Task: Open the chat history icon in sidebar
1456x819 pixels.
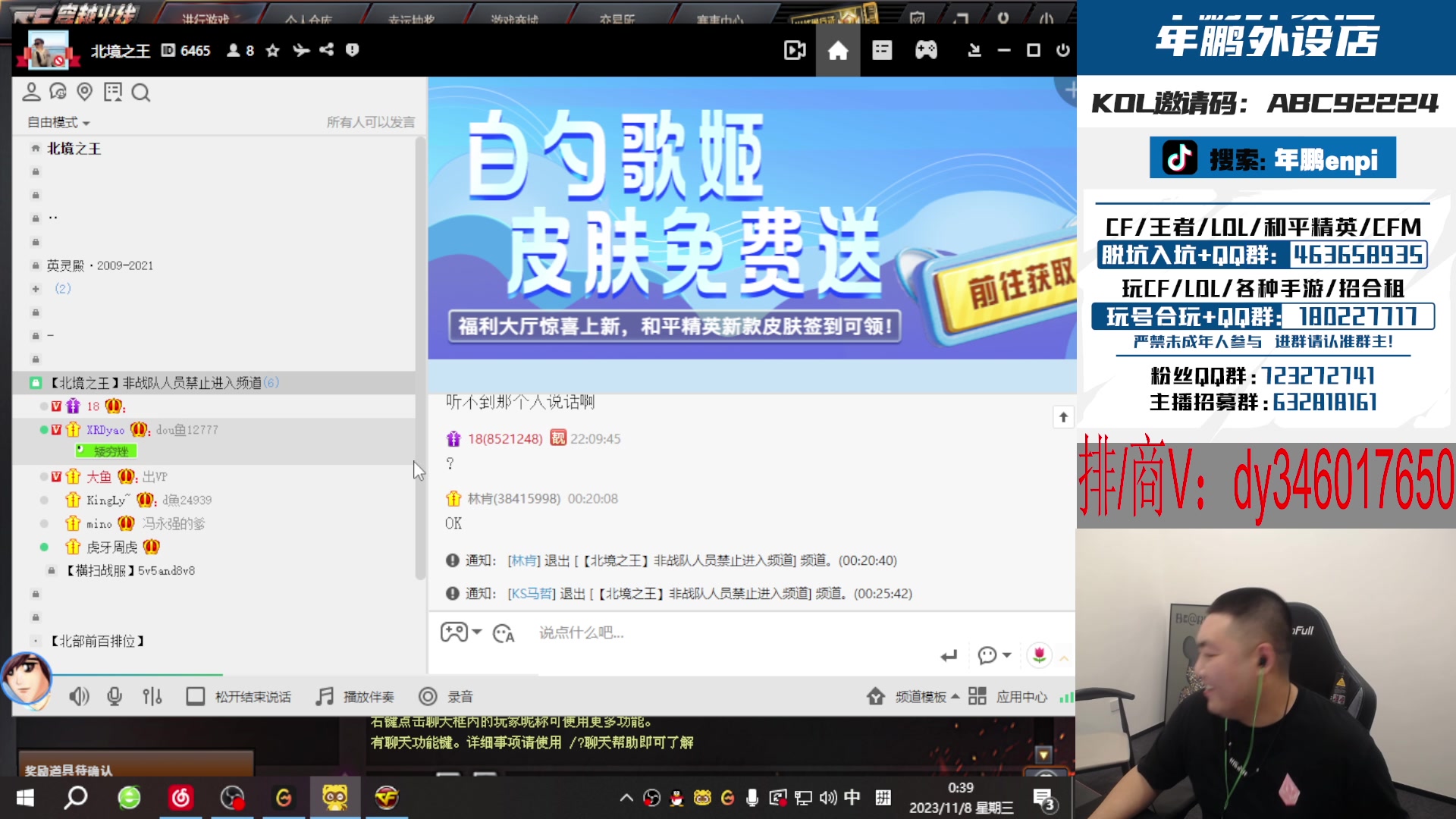Action: [58, 93]
